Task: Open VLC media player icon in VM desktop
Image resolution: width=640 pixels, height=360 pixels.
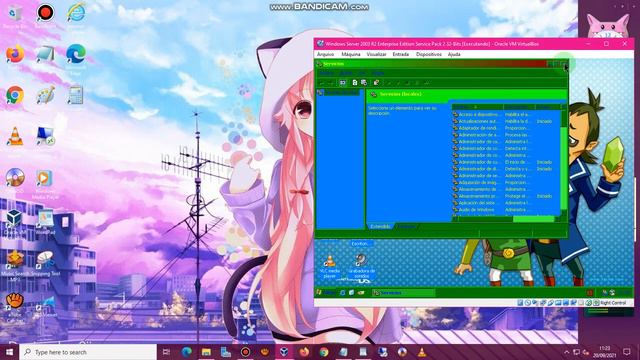Action: (x=330, y=267)
